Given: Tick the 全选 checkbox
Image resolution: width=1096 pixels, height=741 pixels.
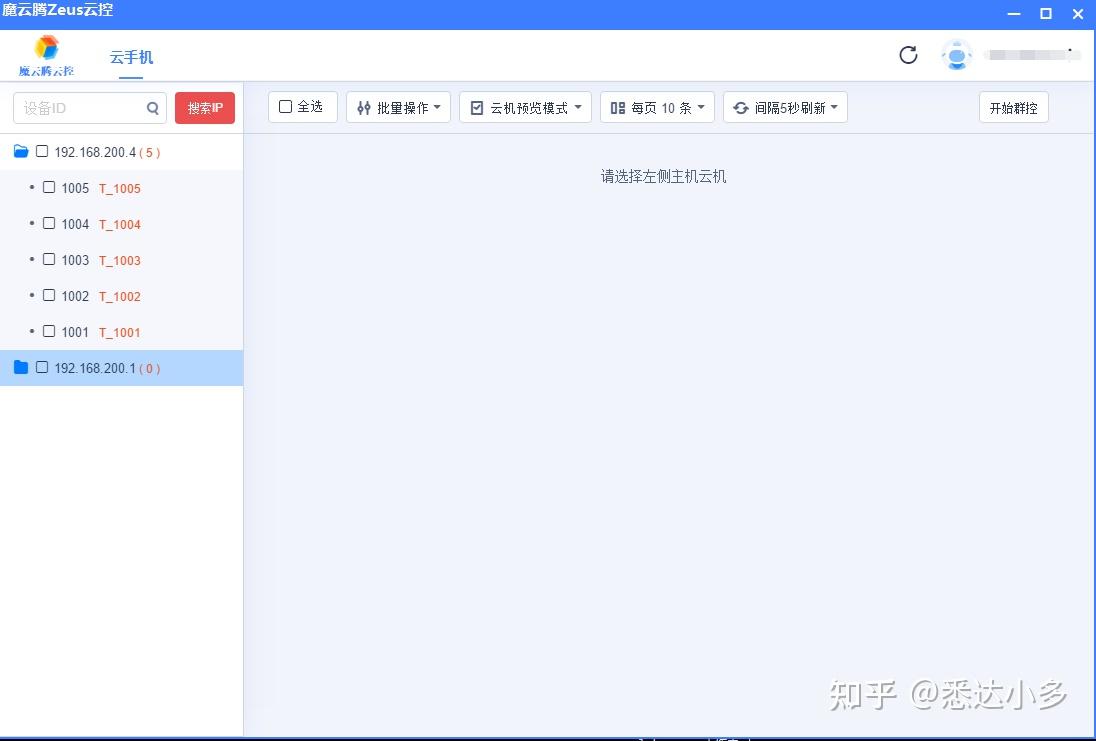Looking at the screenshot, I should tap(285, 106).
